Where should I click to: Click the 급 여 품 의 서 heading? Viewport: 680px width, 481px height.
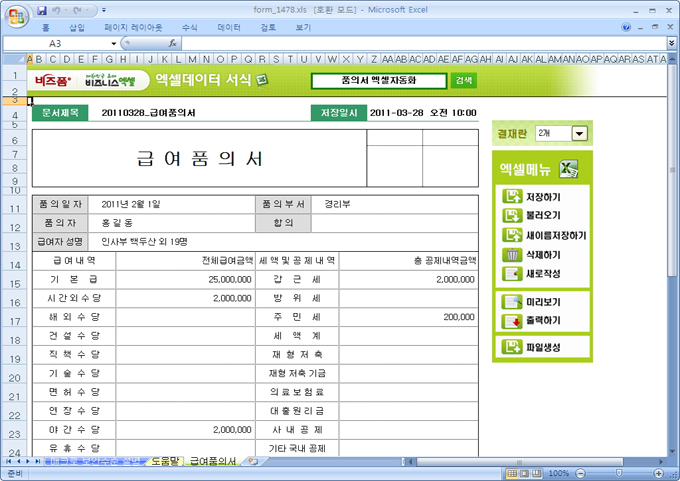[x=199, y=159]
